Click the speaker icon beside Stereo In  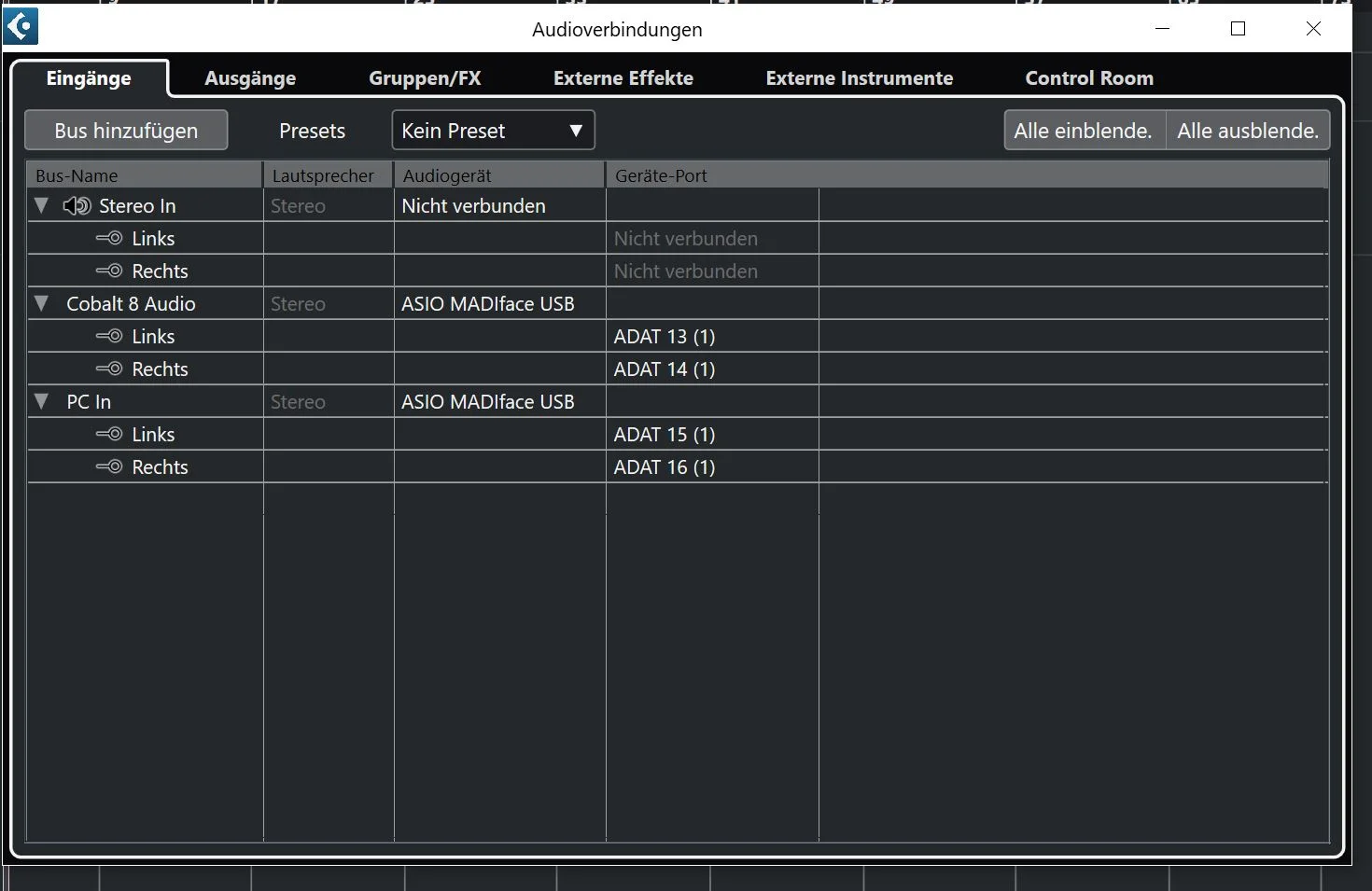tap(77, 206)
